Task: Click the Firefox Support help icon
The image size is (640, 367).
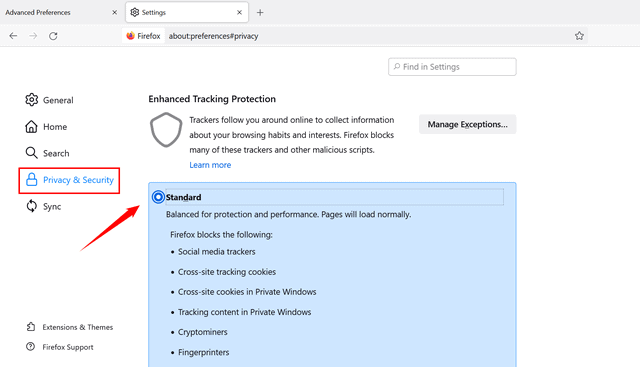Action: click(x=31, y=347)
